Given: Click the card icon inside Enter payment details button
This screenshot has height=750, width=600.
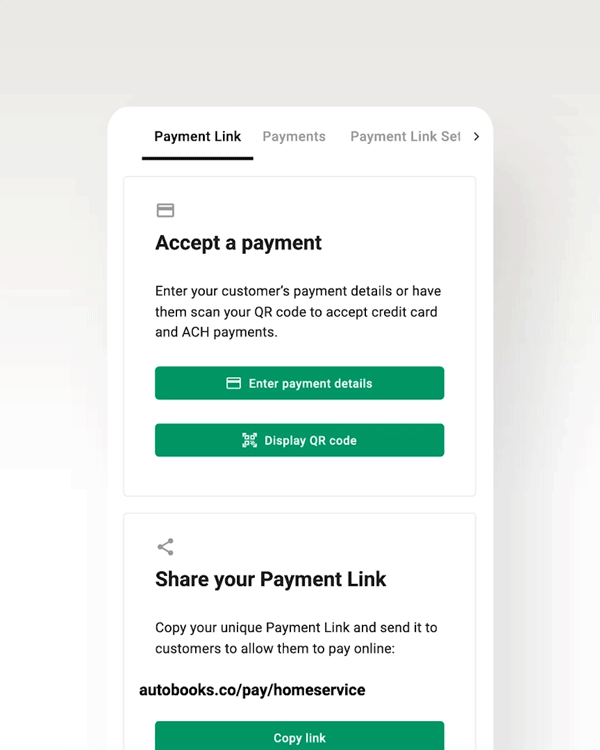Looking at the screenshot, I should 233,383.
